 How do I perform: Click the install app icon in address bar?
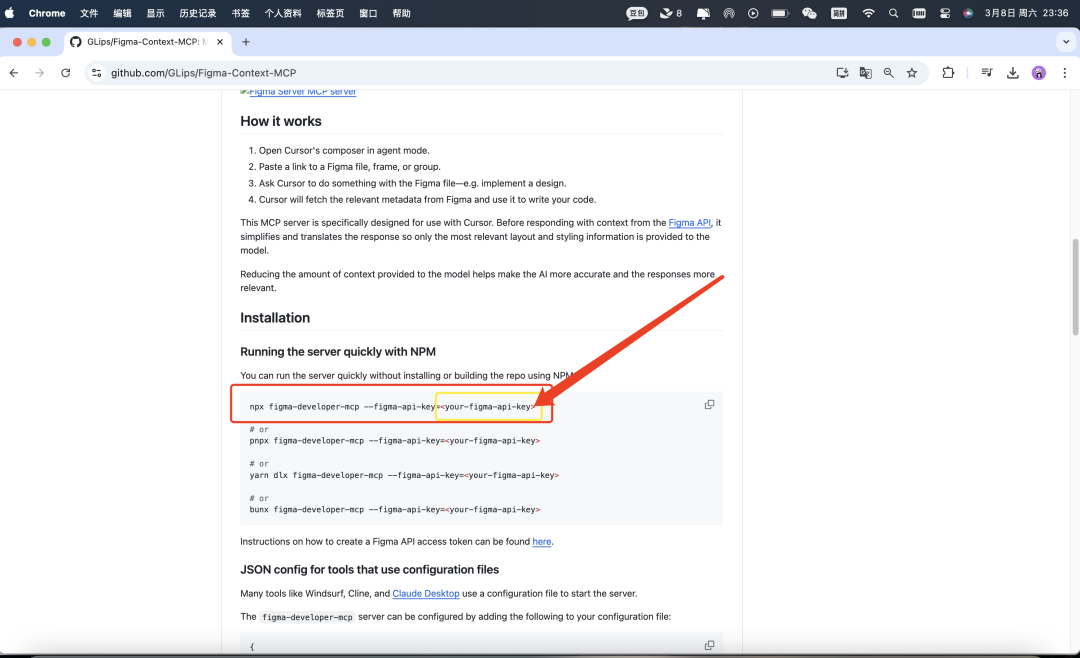[843, 73]
